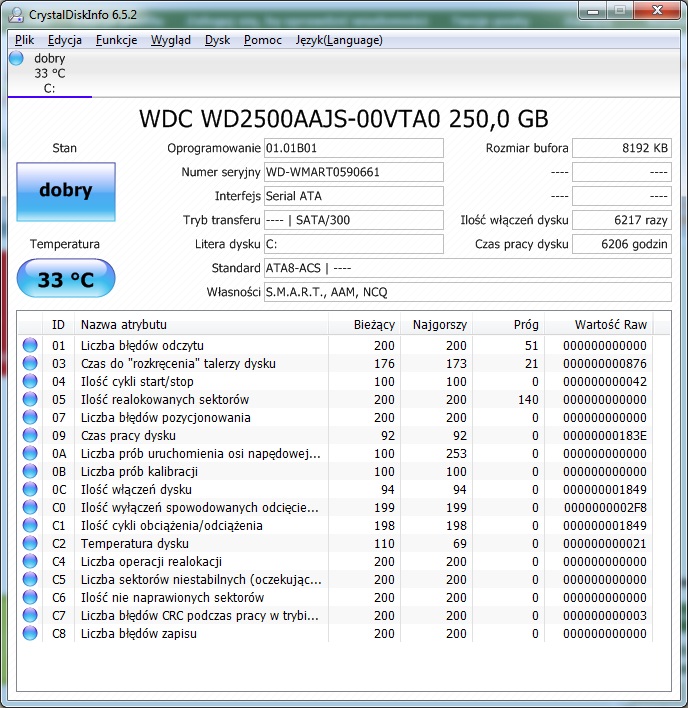Minimize the CrystalDiskInfo window

(x=592, y=11)
